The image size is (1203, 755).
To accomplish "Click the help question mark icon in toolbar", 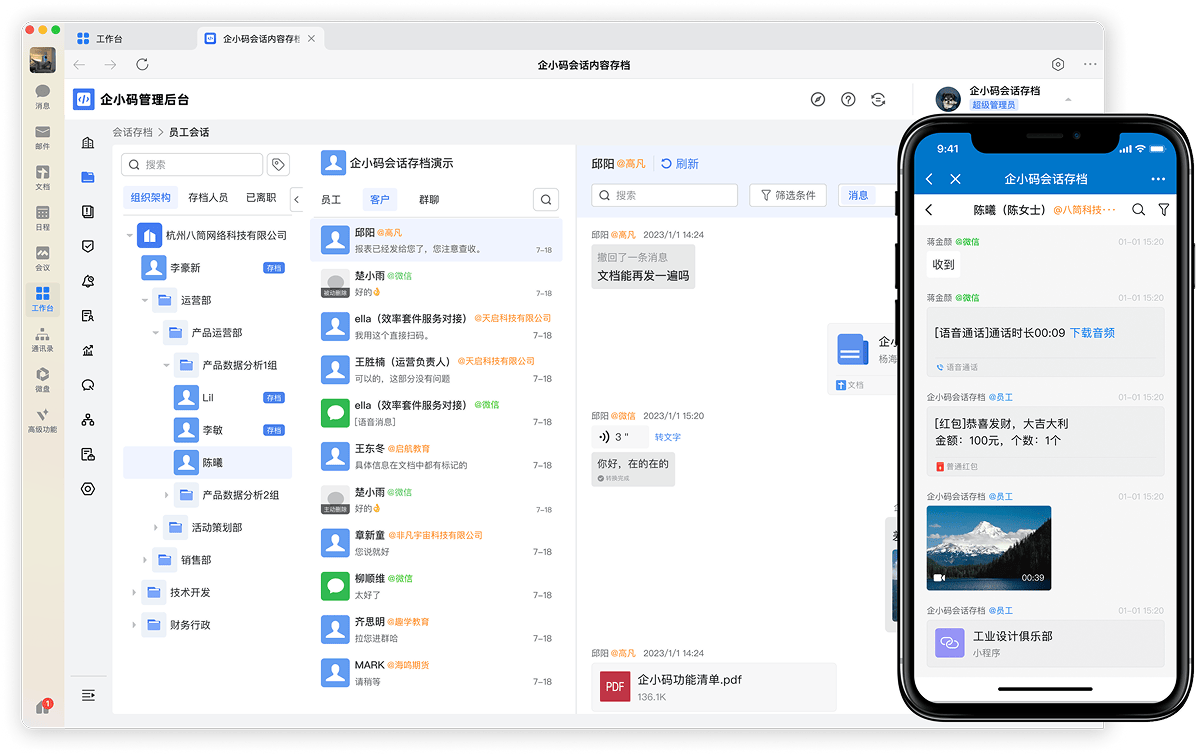I will [848, 99].
